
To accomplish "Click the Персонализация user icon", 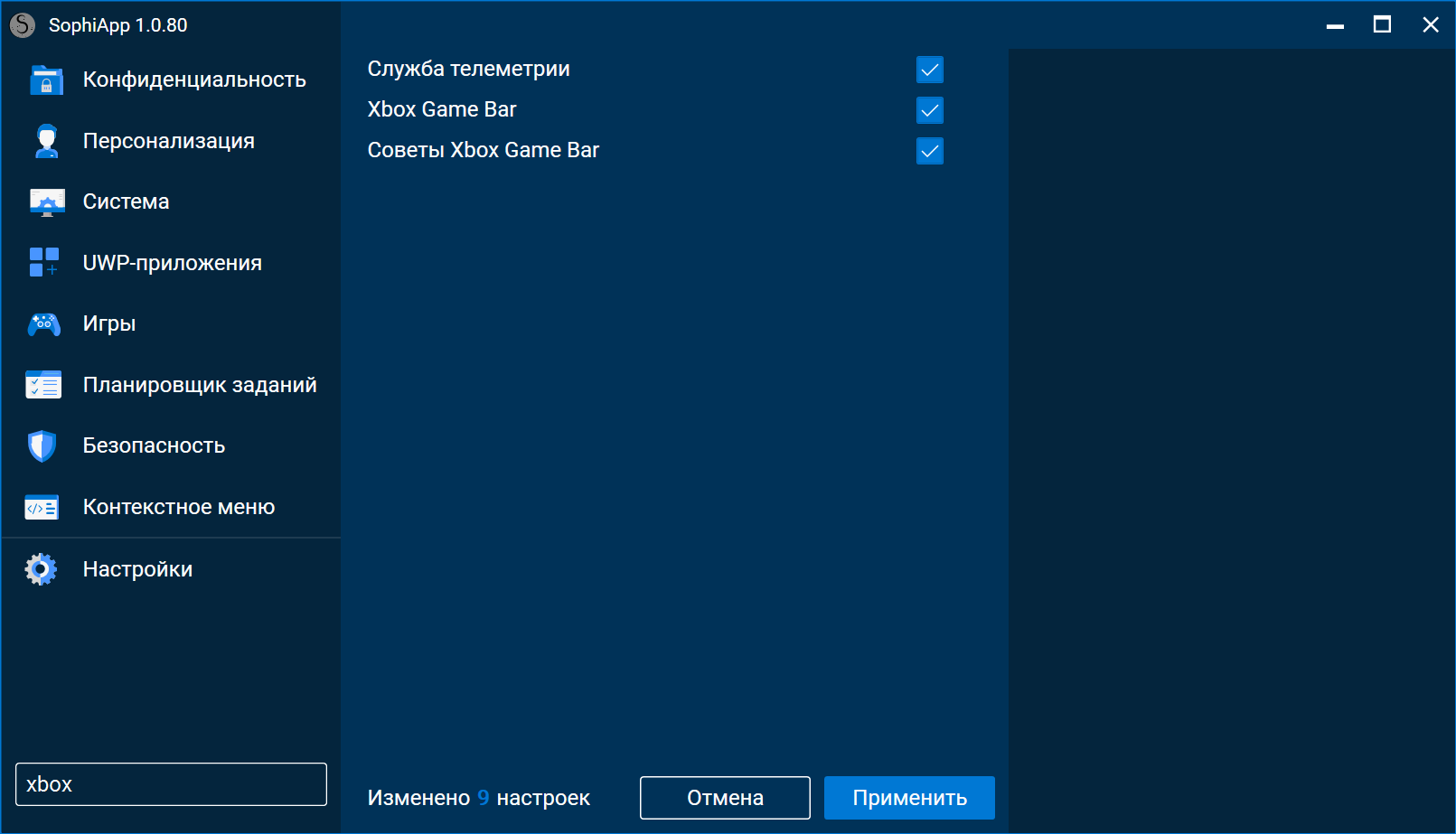I will pyautogui.click(x=46, y=142).
